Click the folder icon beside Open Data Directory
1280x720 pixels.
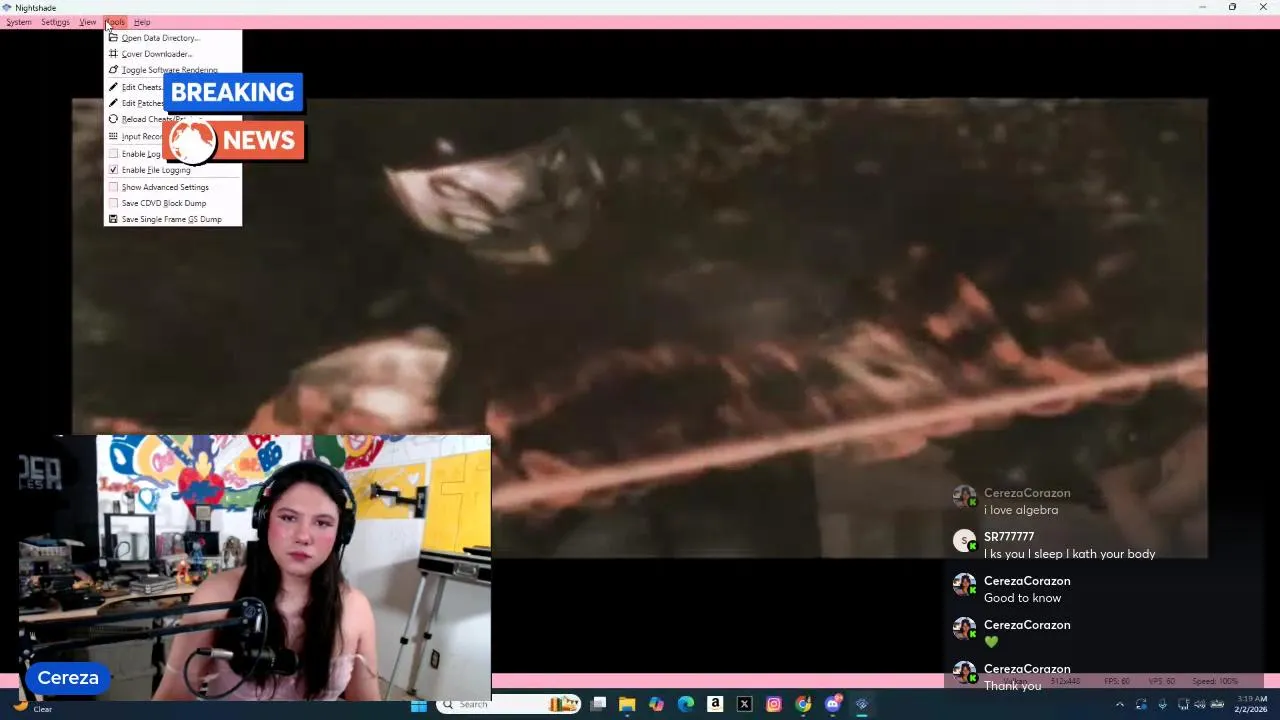113,38
